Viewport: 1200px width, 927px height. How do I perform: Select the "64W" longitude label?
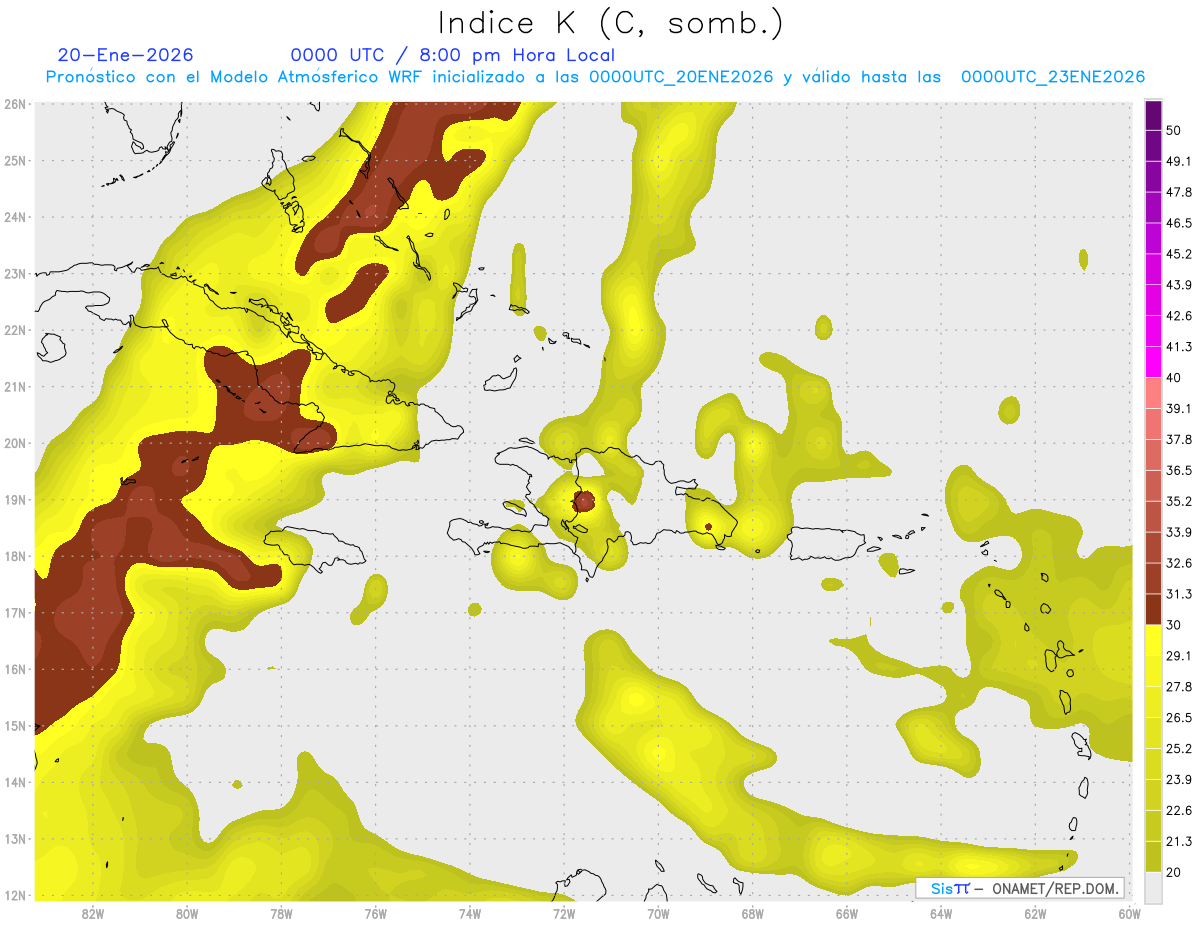pos(941,914)
